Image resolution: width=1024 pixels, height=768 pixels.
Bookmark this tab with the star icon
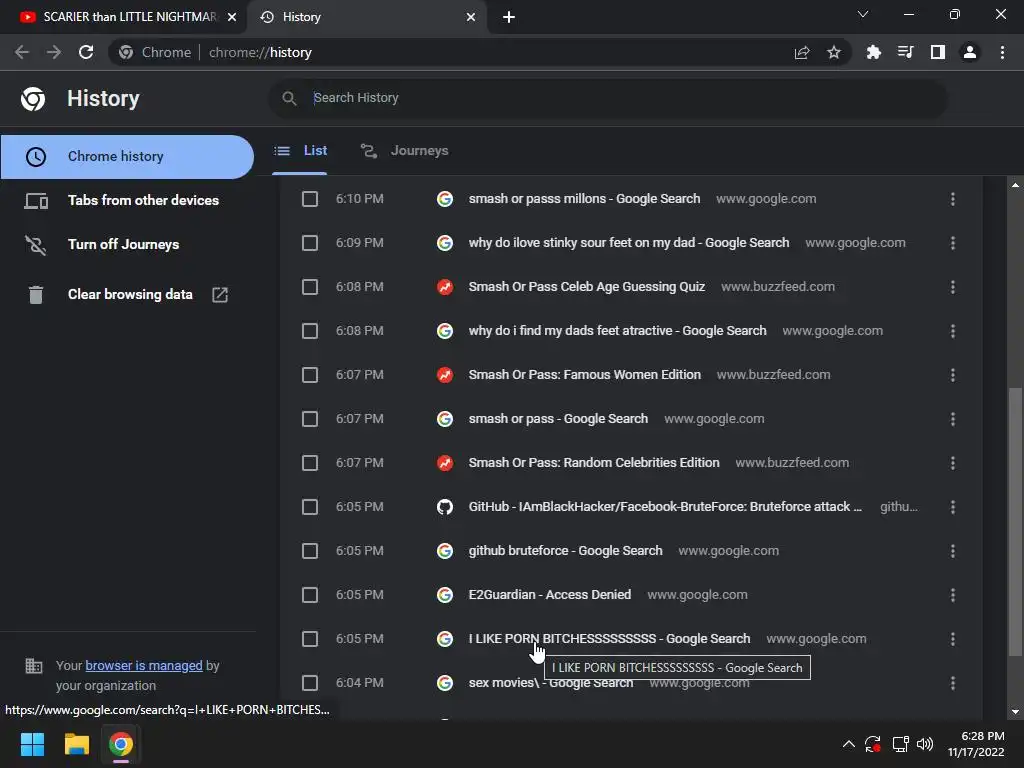[x=834, y=52]
